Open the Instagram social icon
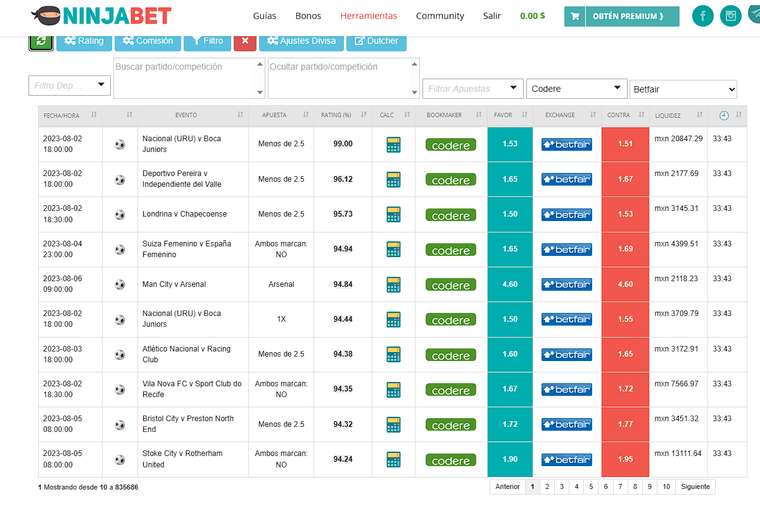This screenshot has height=508, width=760. pyautogui.click(x=730, y=16)
